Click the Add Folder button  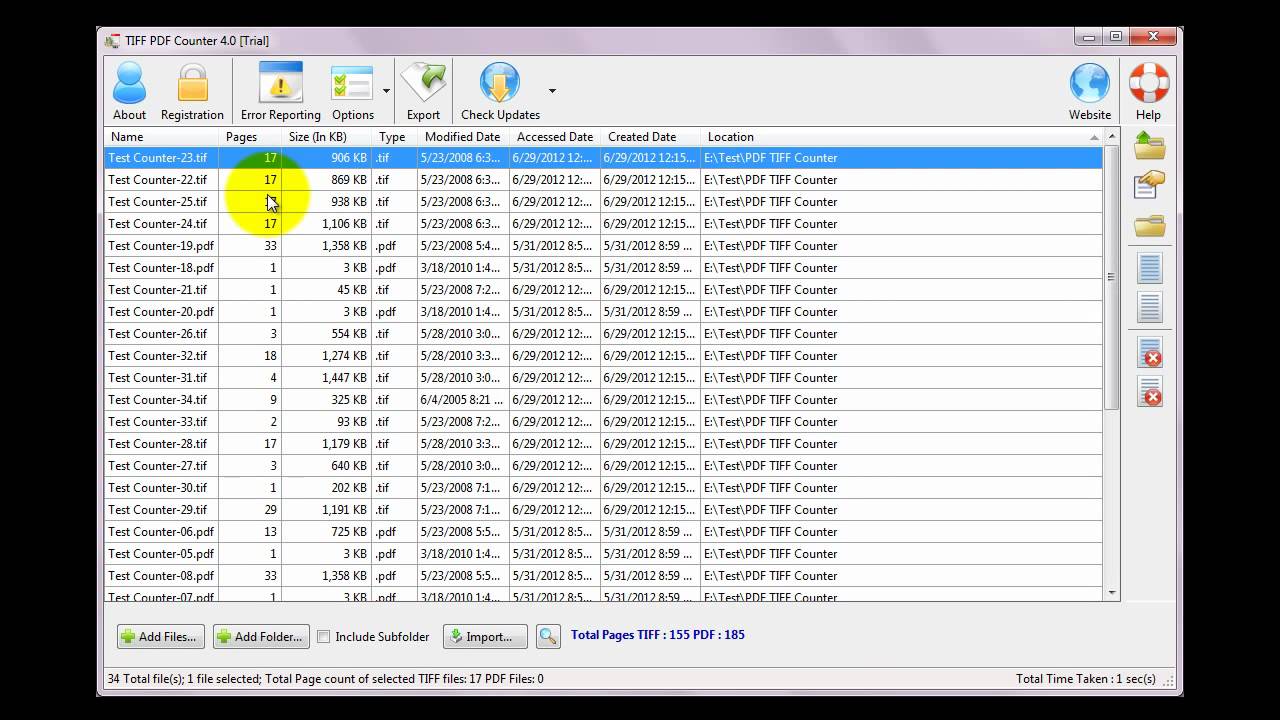(261, 636)
